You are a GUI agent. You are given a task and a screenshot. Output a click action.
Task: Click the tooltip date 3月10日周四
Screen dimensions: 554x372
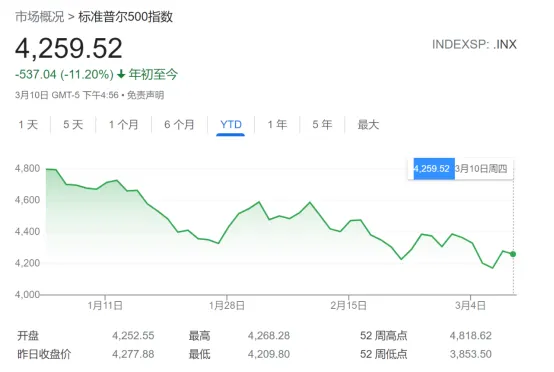pos(481,169)
